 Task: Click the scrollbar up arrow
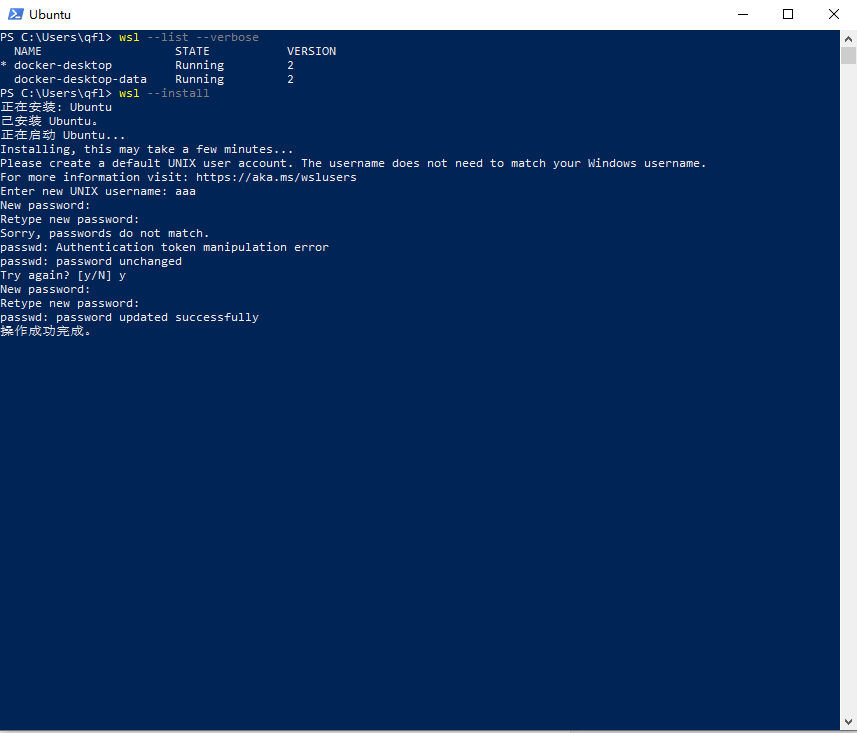(x=849, y=37)
